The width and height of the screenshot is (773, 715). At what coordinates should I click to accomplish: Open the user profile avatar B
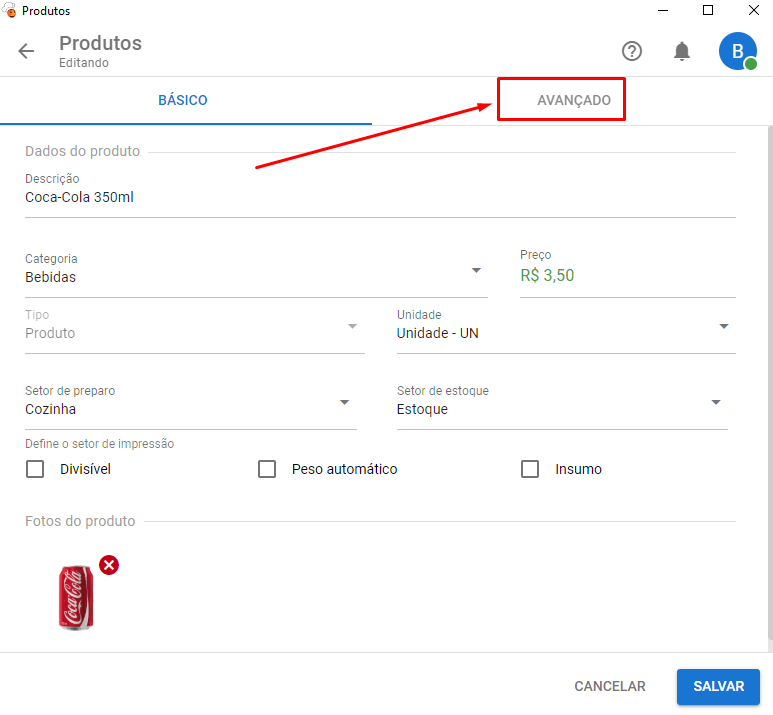point(738,52)
